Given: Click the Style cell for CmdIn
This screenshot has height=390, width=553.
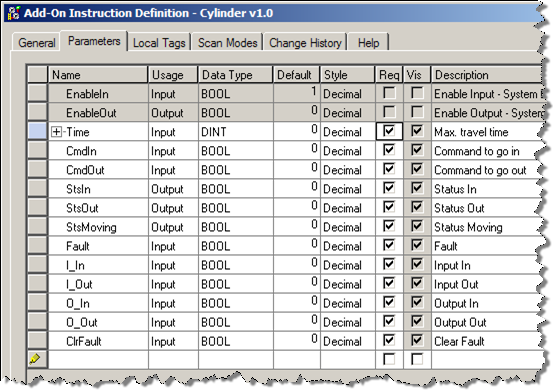Looking at the screenshot, I should [348, 151].
